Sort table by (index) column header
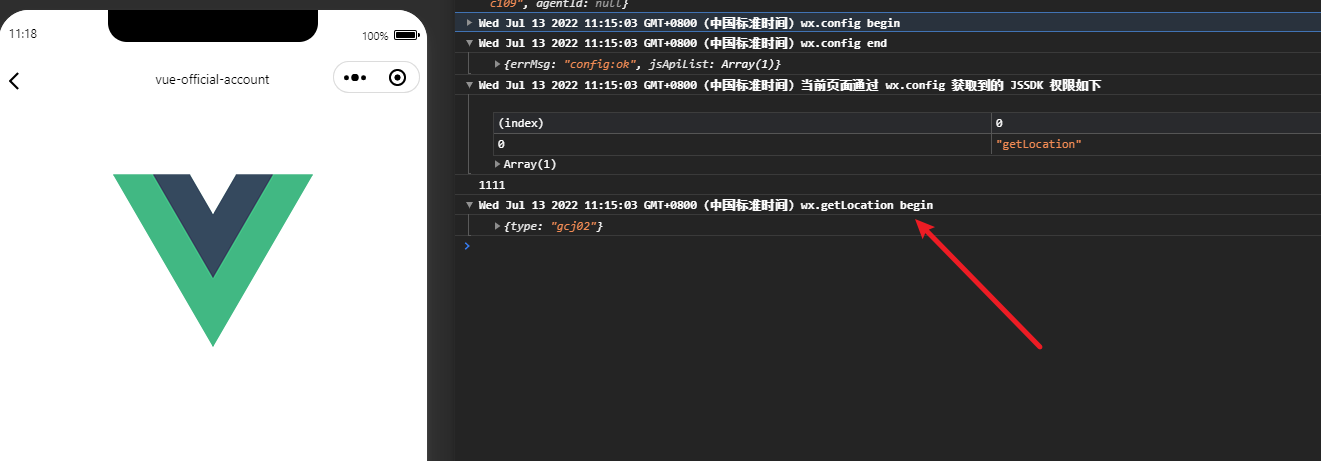The height and width of the screenshot is (461, 1321). tap(741, 123)
